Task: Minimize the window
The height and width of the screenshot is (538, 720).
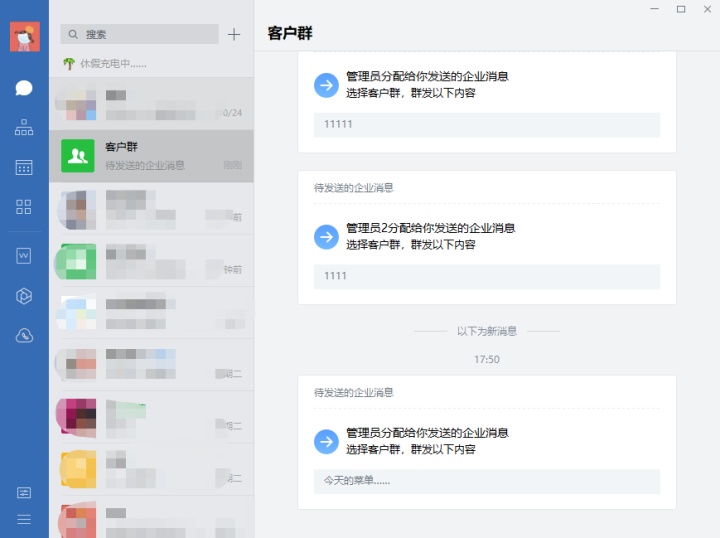Action: point(654,9)
